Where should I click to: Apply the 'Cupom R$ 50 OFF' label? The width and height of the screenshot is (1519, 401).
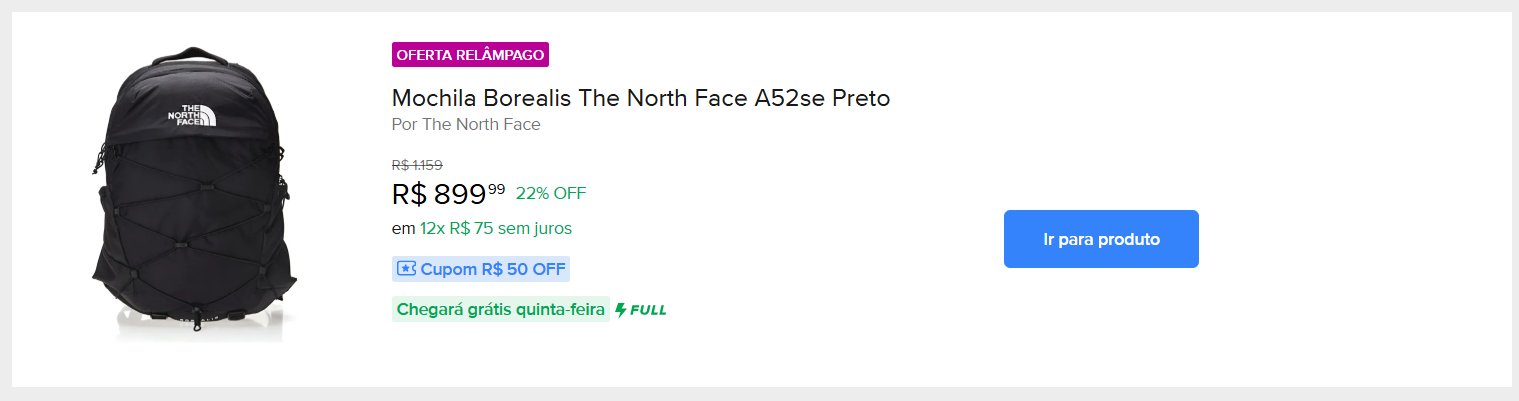(x=481, y=269)
